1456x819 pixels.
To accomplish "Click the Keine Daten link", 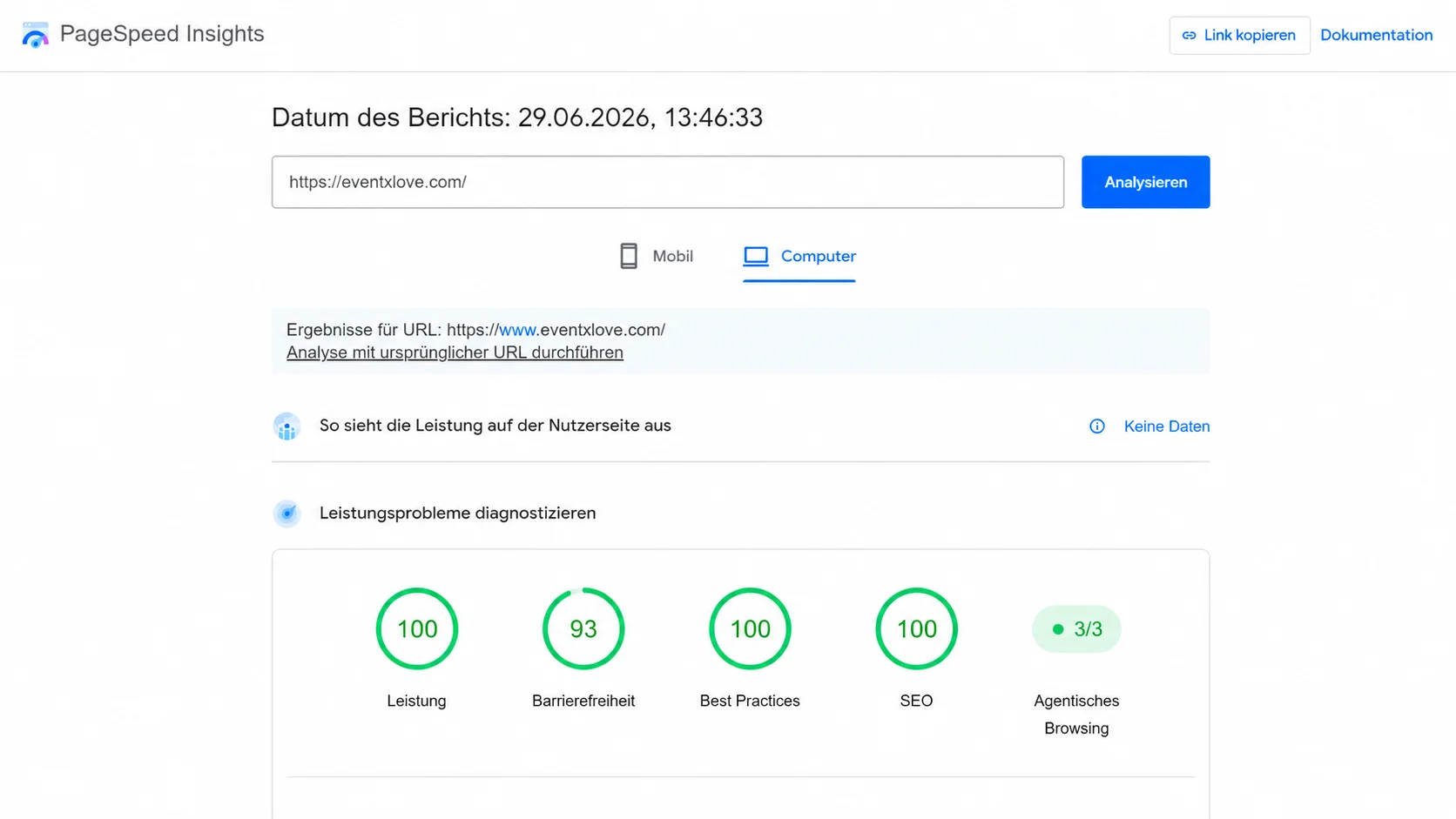I will (1167, 426).
